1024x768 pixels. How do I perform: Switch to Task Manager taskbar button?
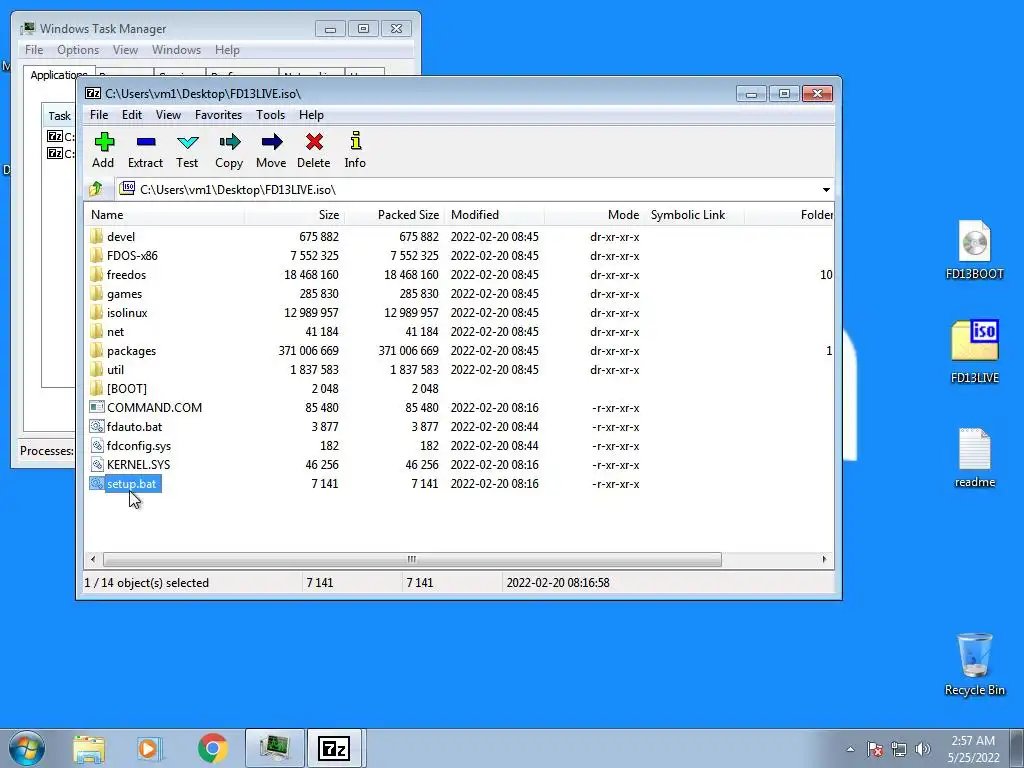click(274, 748)
